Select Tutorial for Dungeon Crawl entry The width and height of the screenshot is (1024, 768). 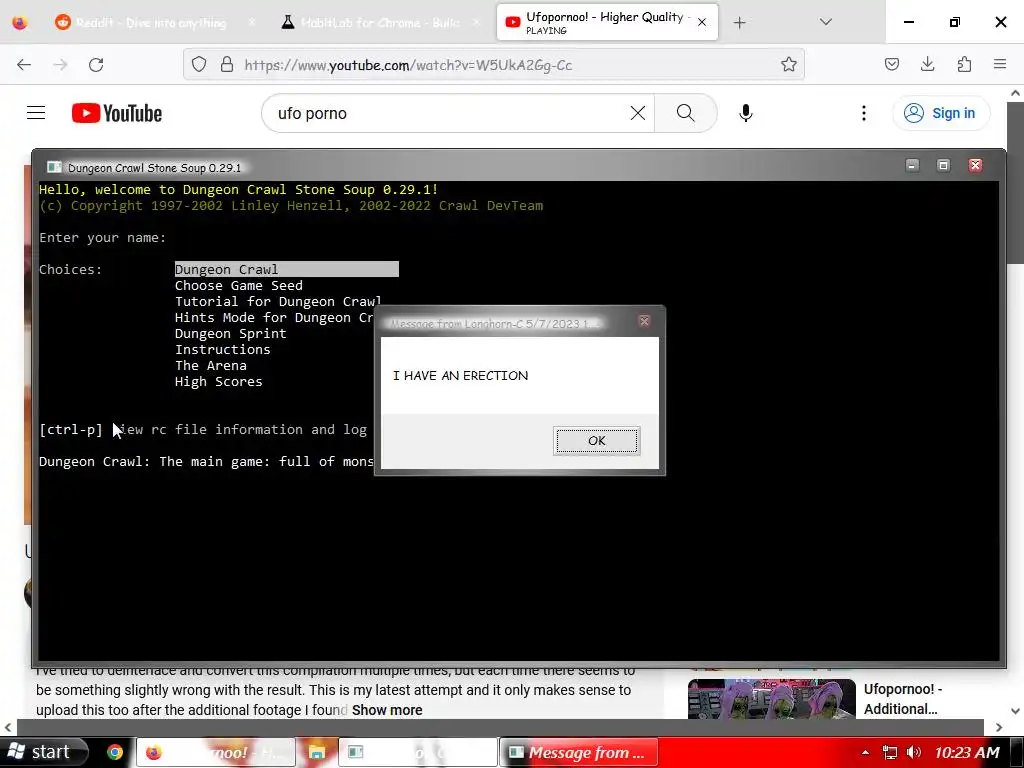278,302
